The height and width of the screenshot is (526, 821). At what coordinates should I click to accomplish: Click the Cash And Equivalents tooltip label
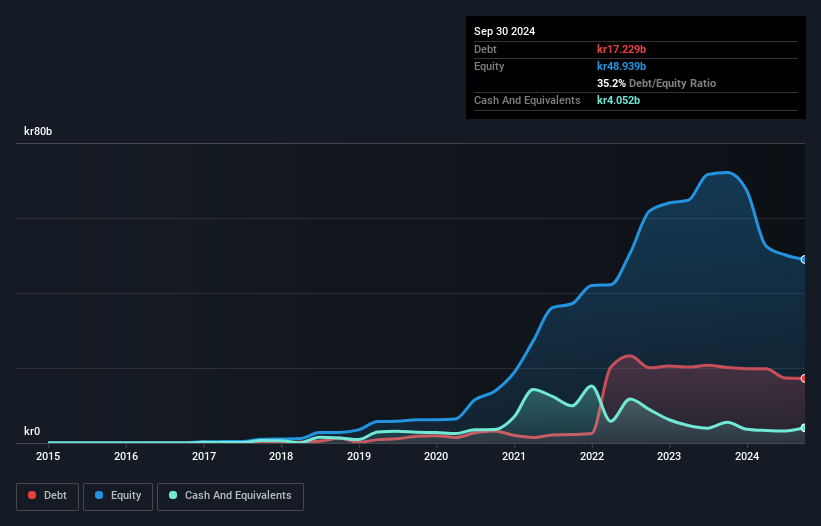527,100
